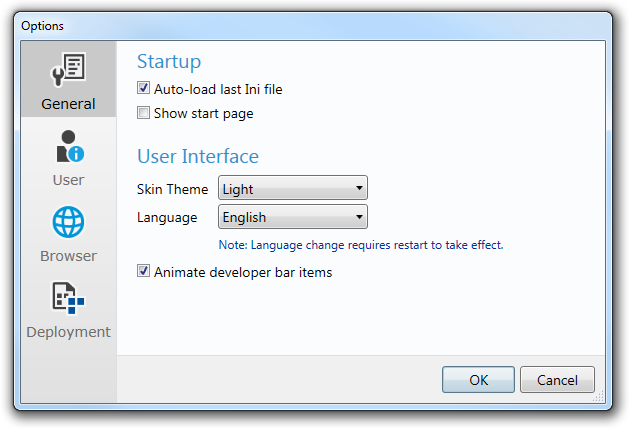Select the General wrench-and-document icon
The image size is (629, 428).
coord(68,69)
